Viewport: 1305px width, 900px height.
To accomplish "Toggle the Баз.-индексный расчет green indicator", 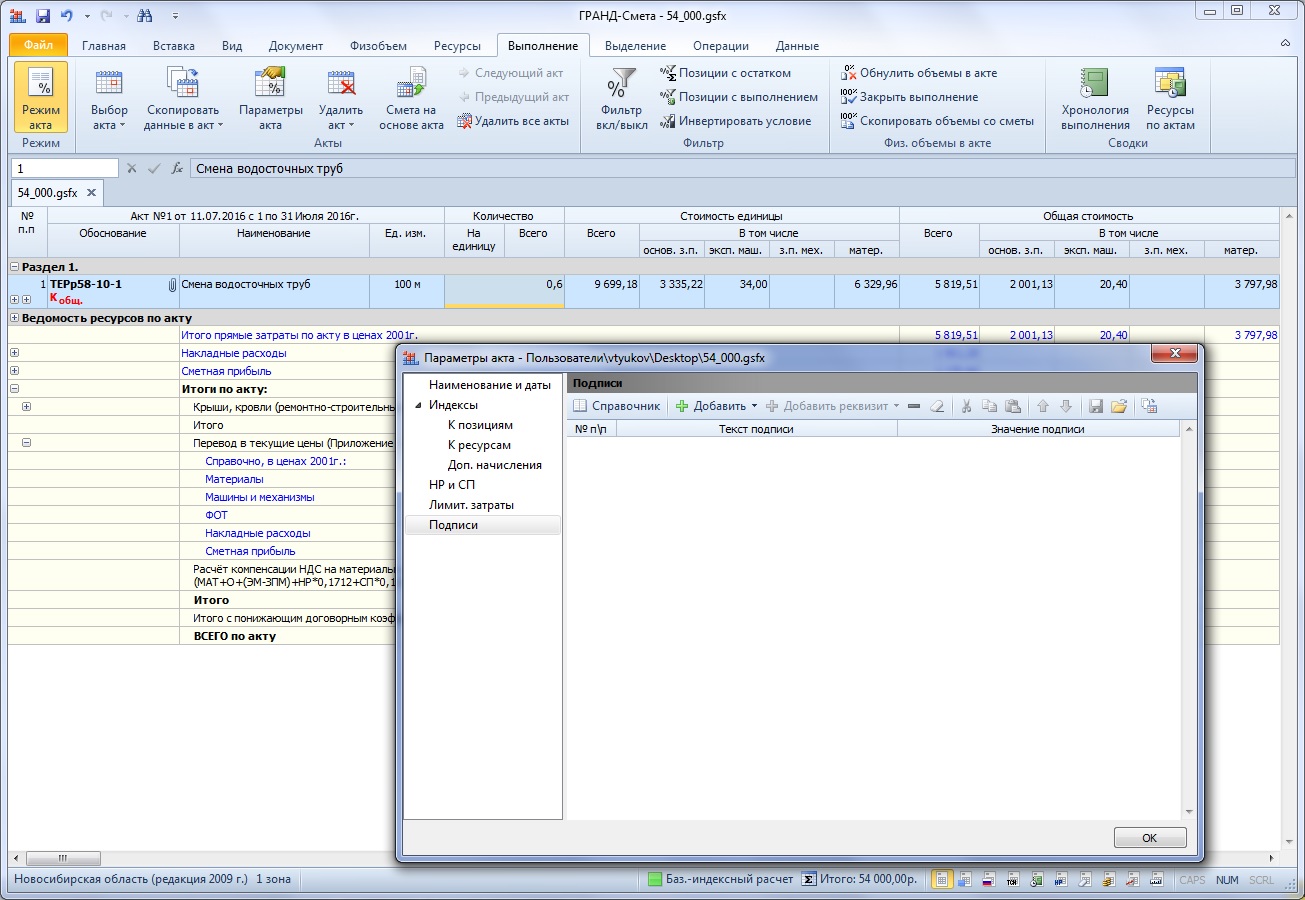I will point(655,880).
